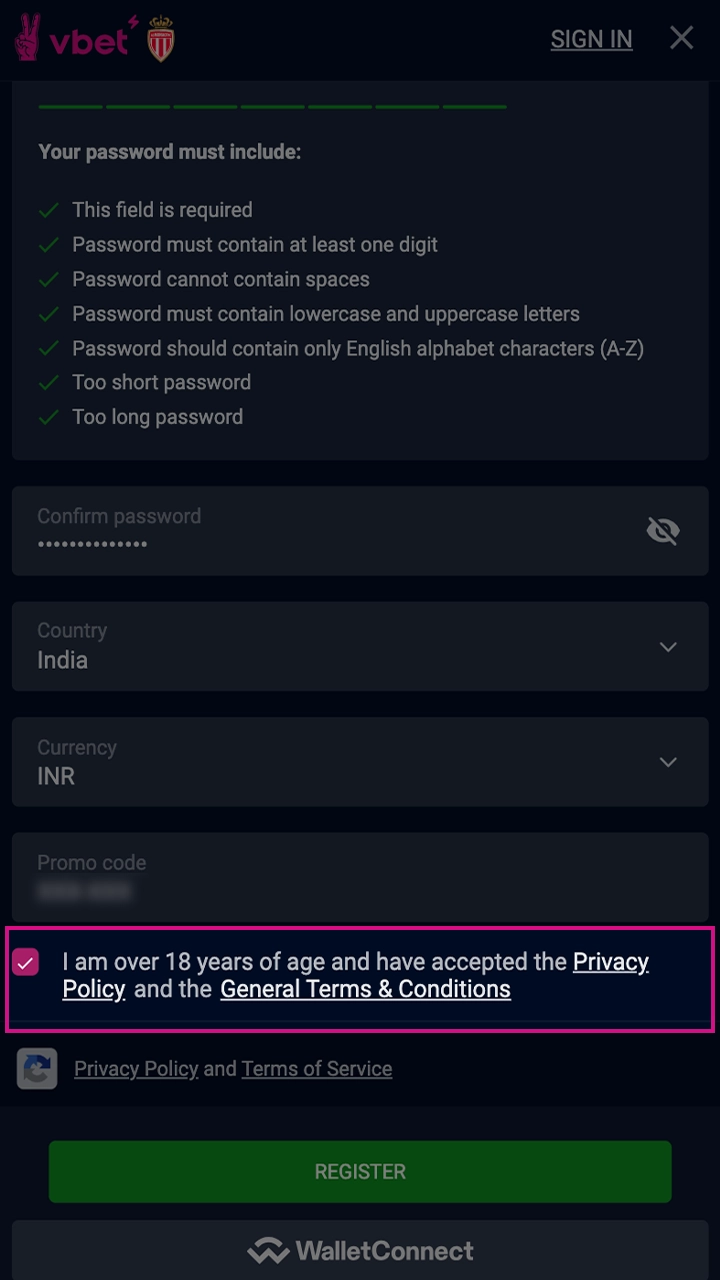Close the registration form with X
Image resolution: width=720 pixels, height=1280 pixels.
click(x=681, y=38)
